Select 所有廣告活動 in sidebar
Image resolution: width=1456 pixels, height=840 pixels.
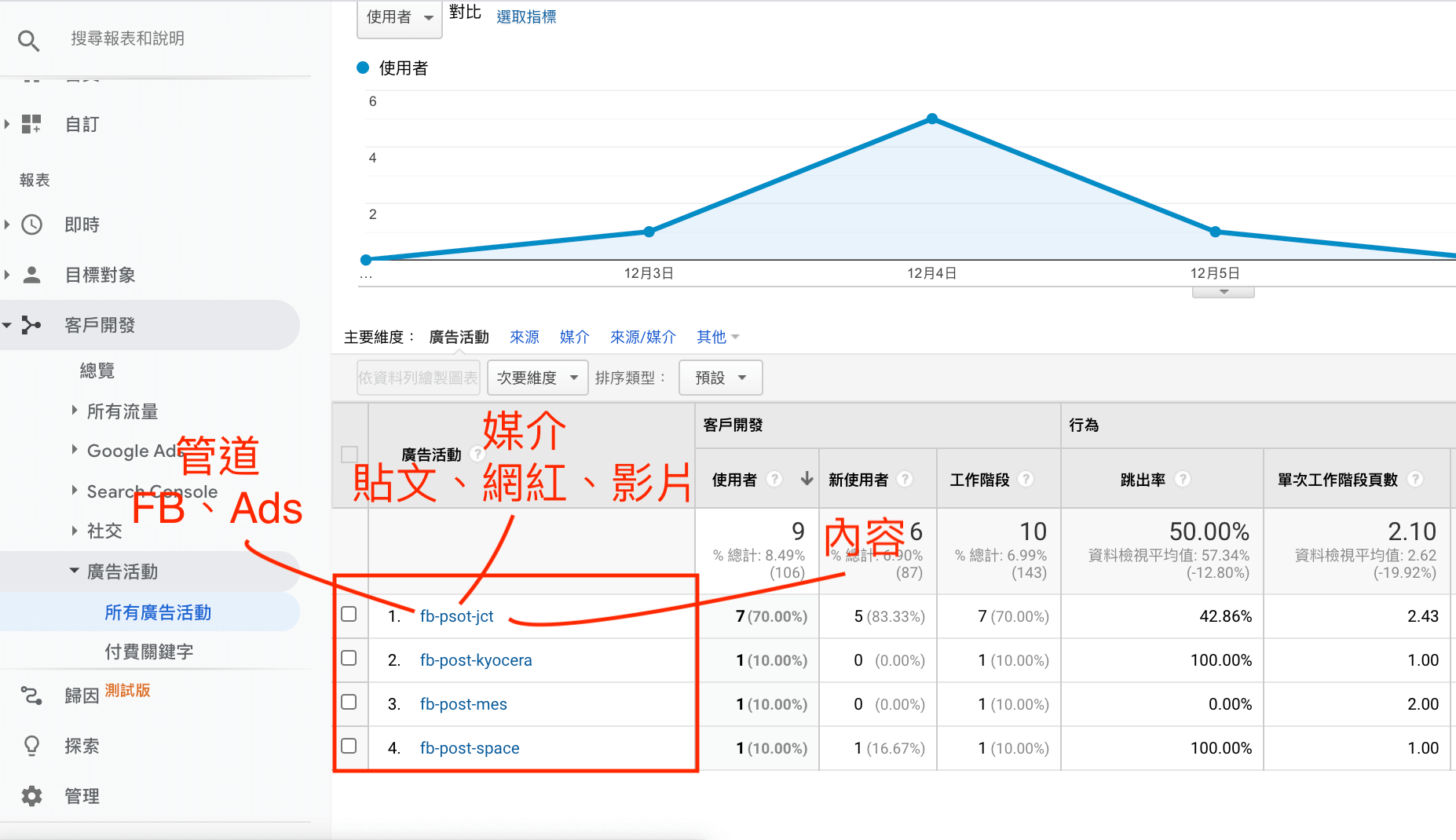click(158, 612)
